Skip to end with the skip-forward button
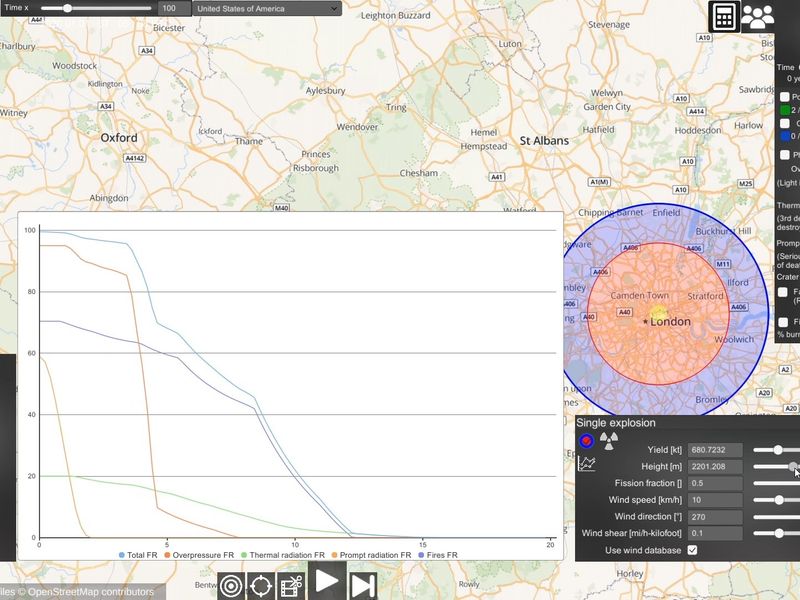The height and width of the screenshot is (600, 800). pyautogui.click(x=363, y=586)
